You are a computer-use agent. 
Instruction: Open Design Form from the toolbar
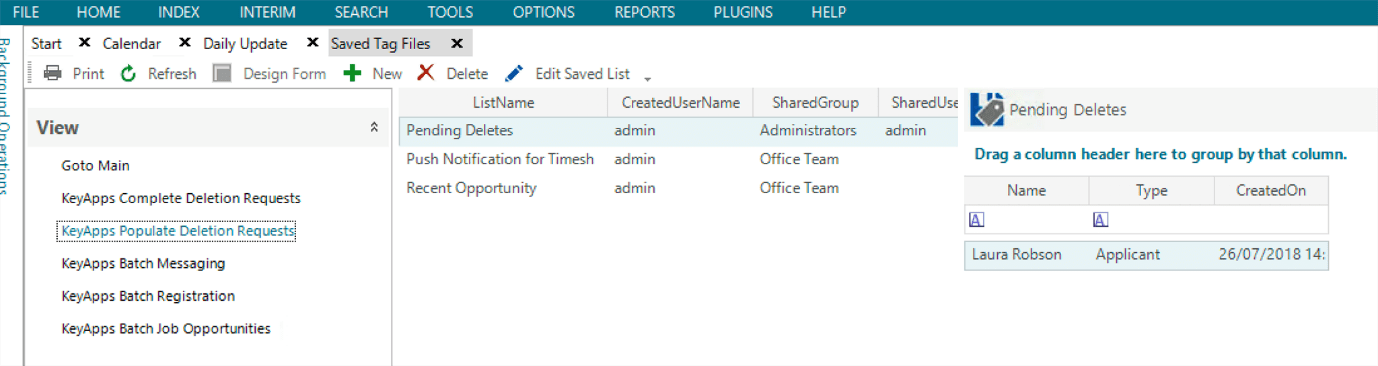point(269,73)
